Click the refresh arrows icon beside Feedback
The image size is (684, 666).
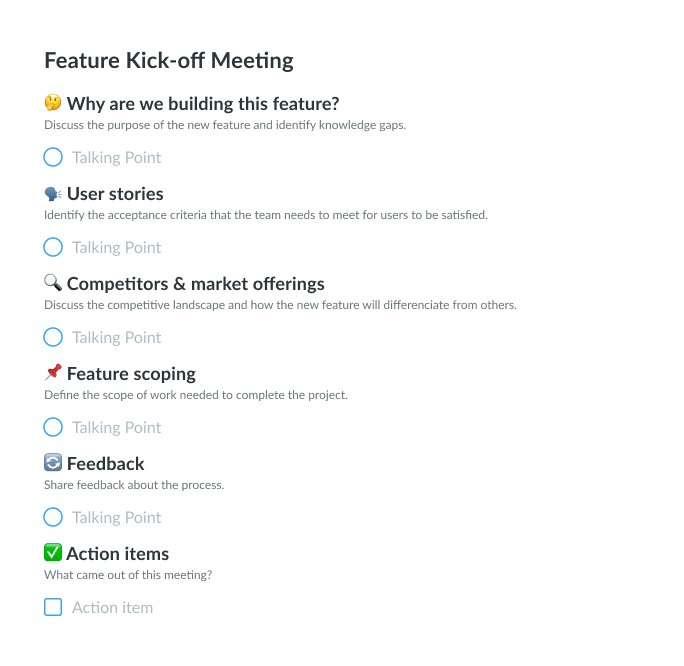click(x=53, y=463)
